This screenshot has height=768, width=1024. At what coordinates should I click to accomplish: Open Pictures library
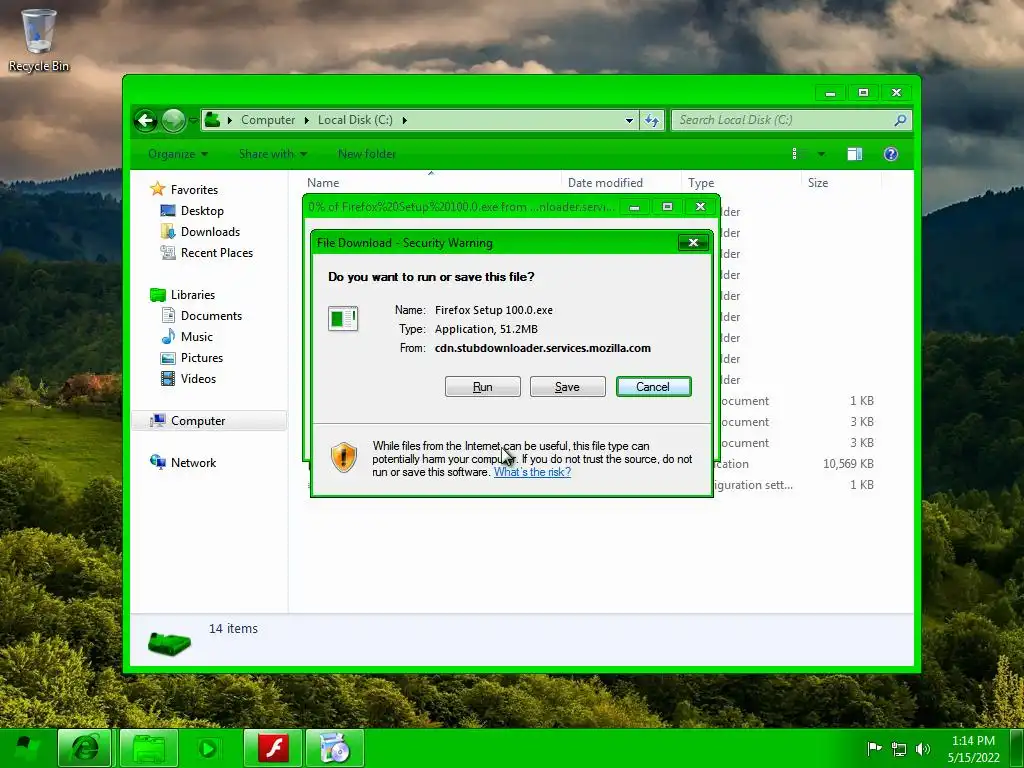202,358
